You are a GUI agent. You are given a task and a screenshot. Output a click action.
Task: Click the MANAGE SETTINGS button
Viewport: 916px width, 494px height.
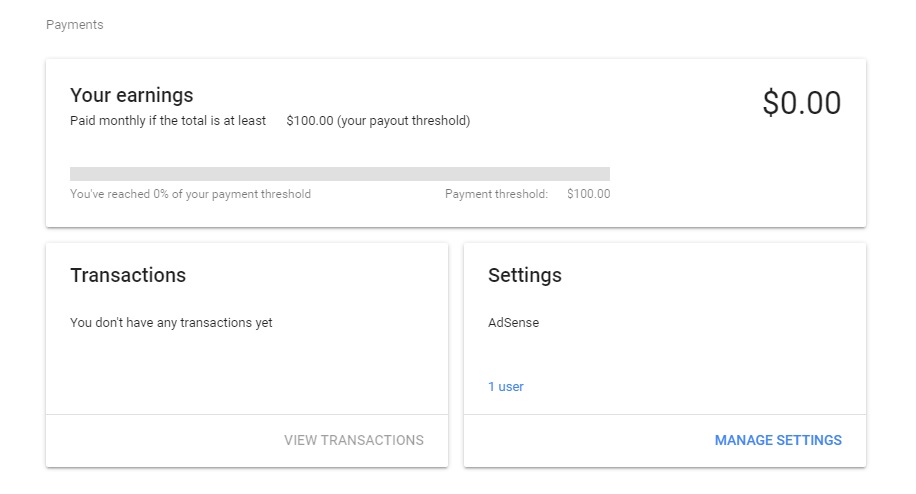coord(778,440)
